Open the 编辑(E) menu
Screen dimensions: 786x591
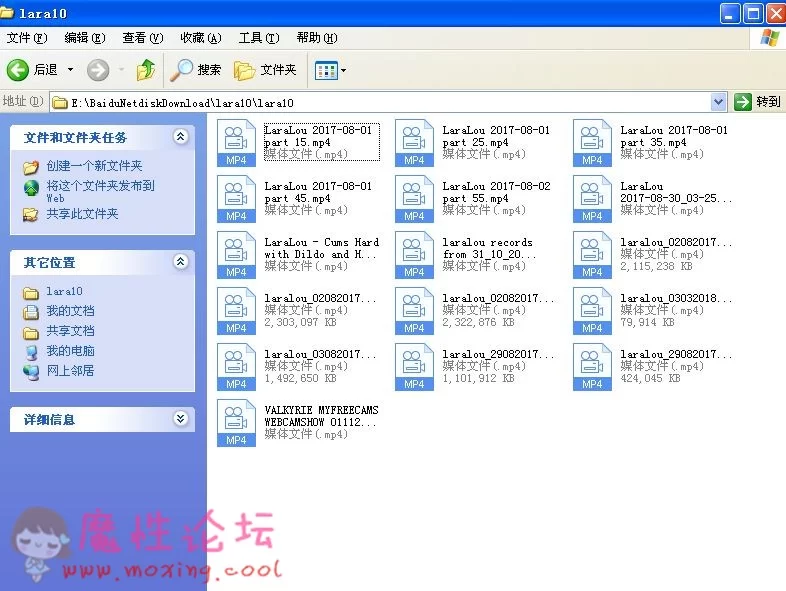coord(85,38)
